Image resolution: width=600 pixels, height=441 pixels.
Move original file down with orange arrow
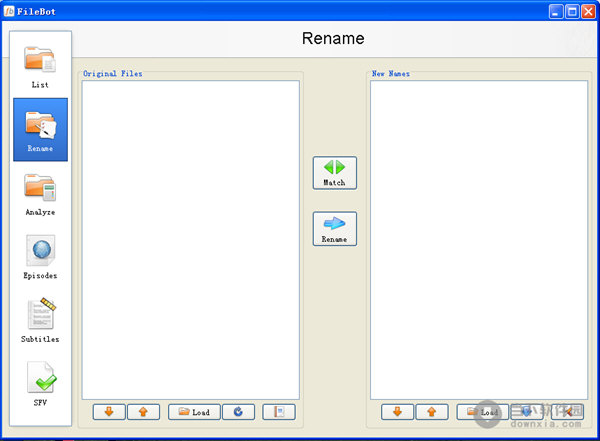(109, 412)
